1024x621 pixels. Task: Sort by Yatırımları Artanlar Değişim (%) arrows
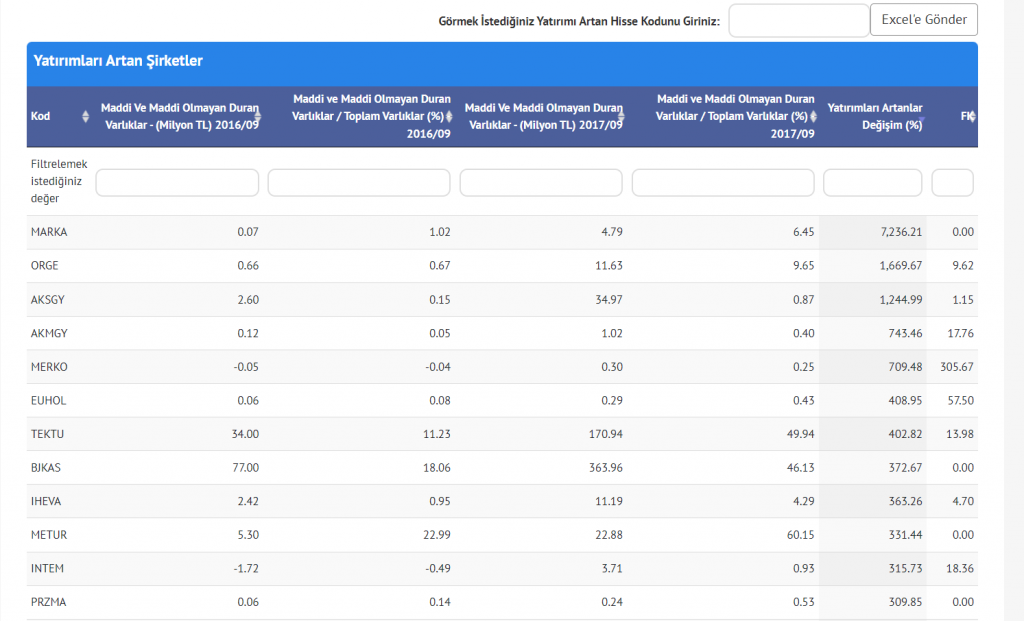click(x=922, y=117)
